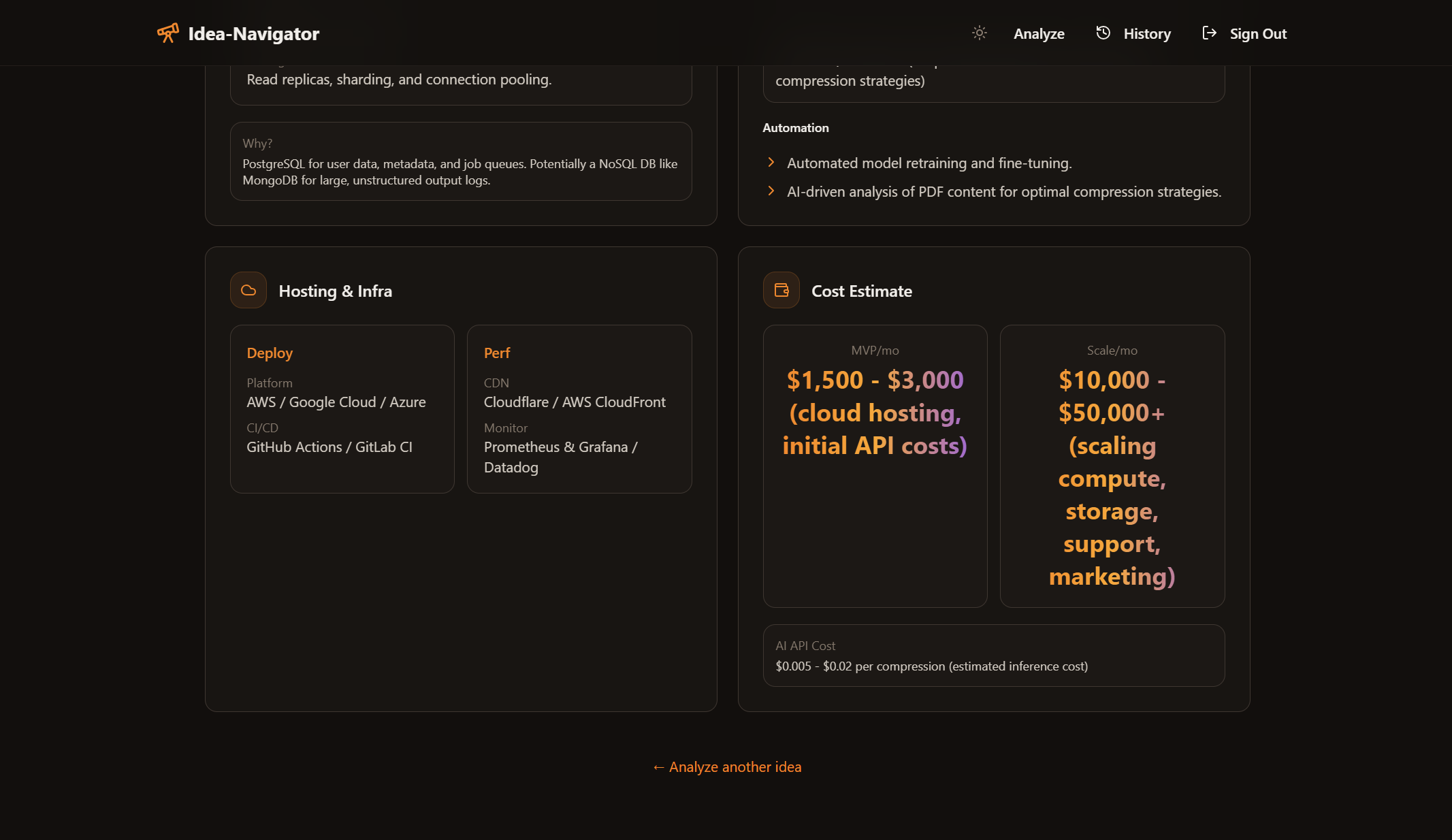1452x840 pixels.
Task: Toggle the light/dark theme sun icon
Action: [x=979, y=33]
